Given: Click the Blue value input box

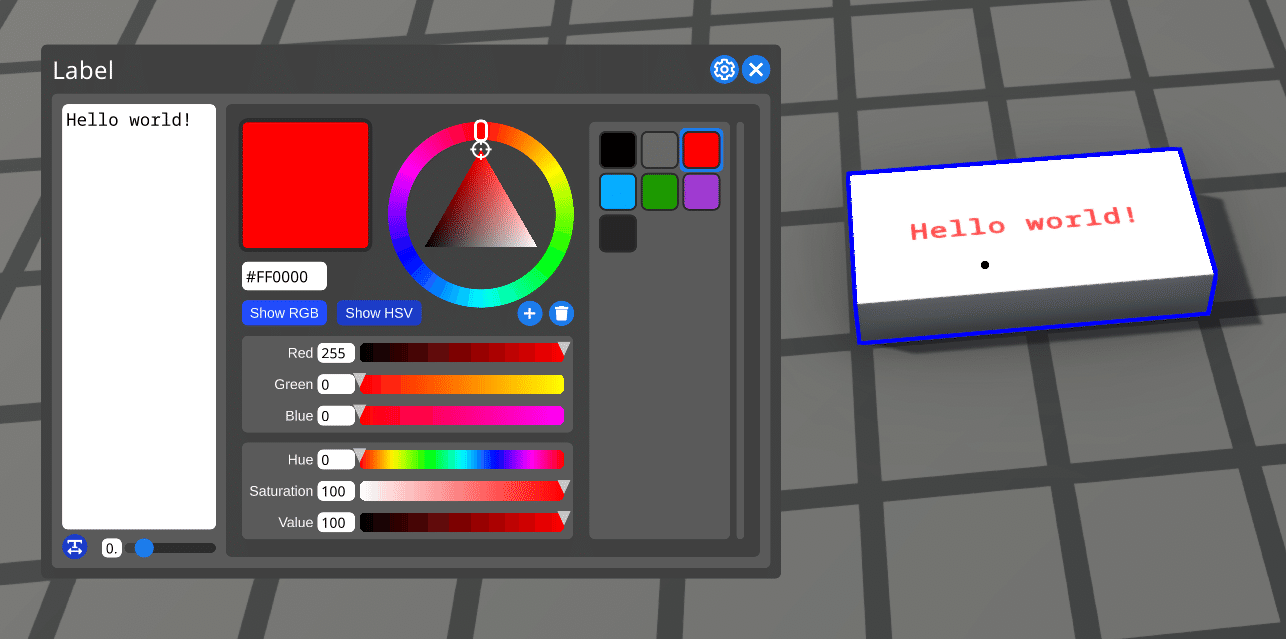Looking at the screenshot, I should [x=336, y=415].
